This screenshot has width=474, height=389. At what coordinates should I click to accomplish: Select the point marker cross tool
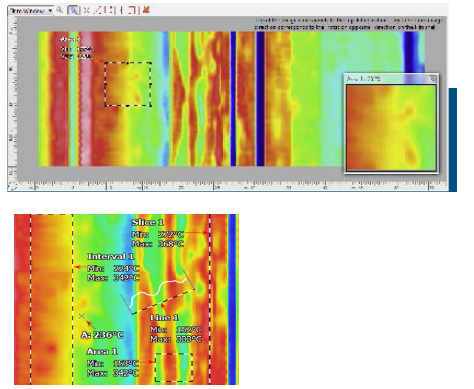pyautogui.click(x=86, y=10)
